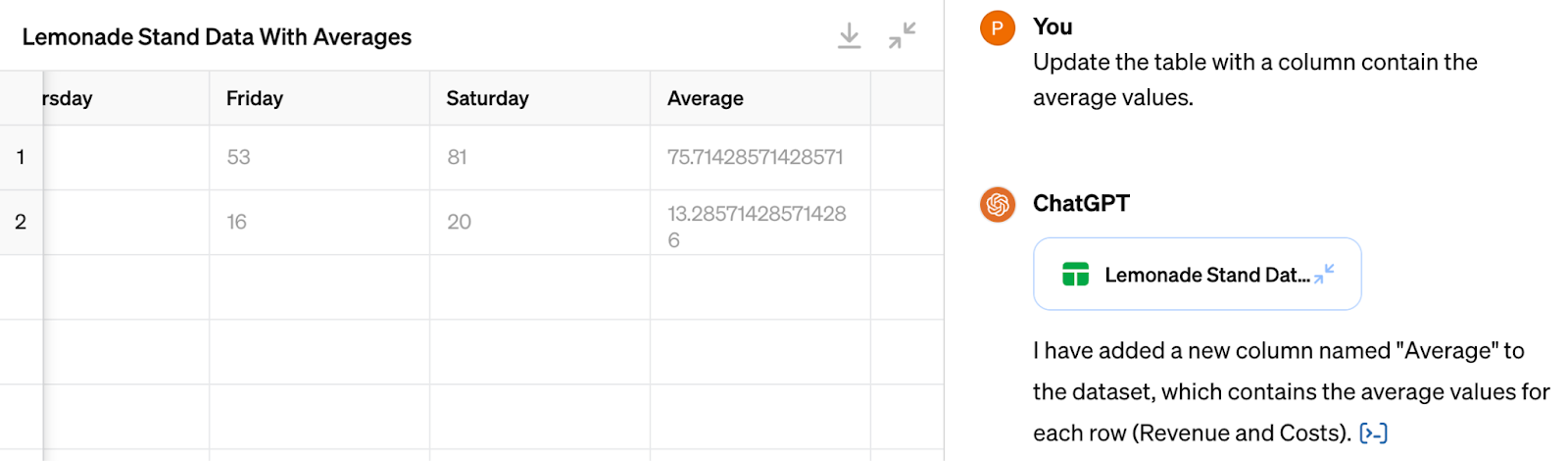Collapse arrows on Lemonade Stand attachment card
The height and width of the screenshot is (461, 1568).
(x=1324, y=274)
